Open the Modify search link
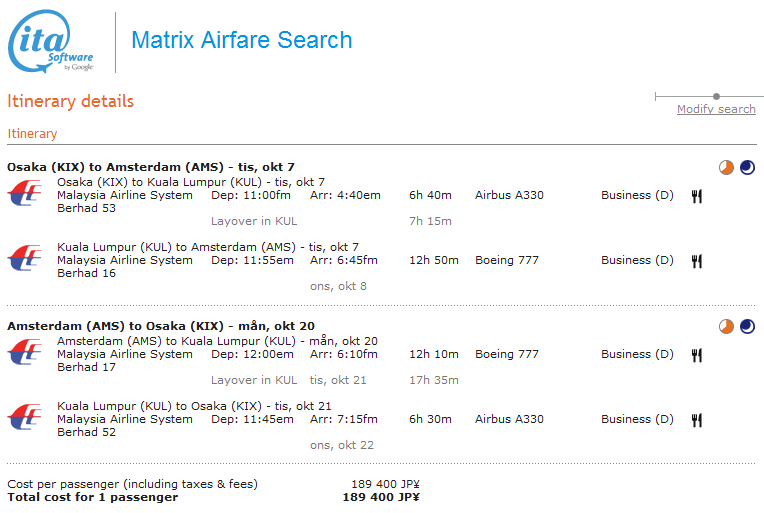The image size is (764, 513). click(716, 109)
